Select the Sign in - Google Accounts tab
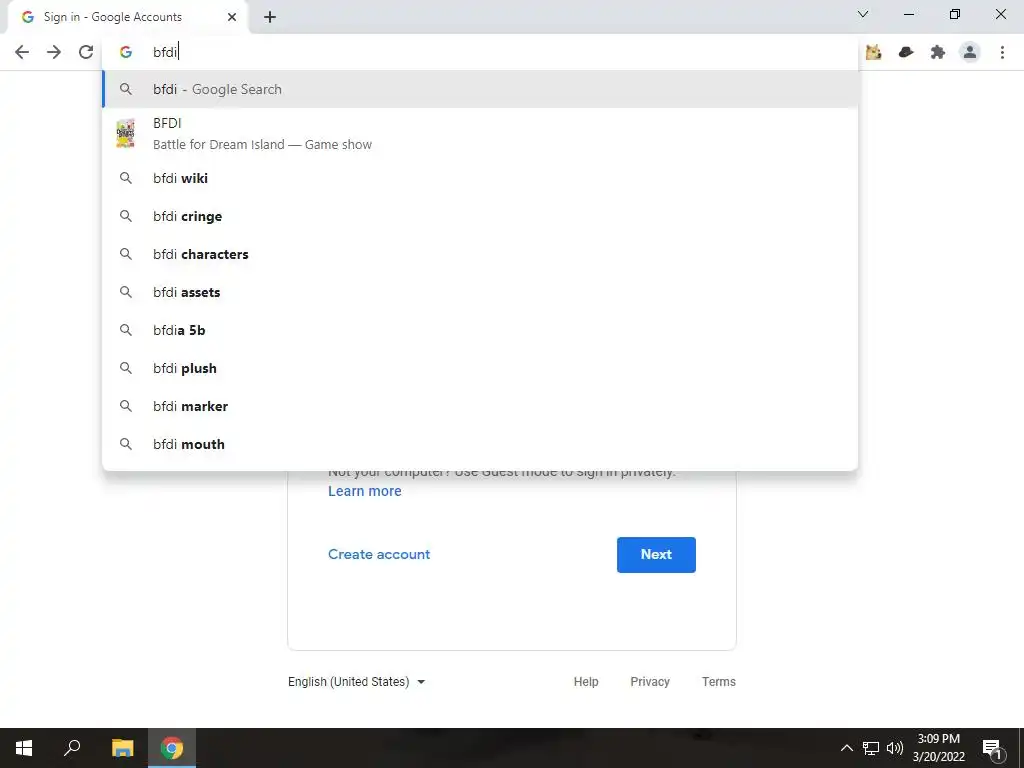The height and width of the screenshot is (768, 1024). [x=128, y=17]
